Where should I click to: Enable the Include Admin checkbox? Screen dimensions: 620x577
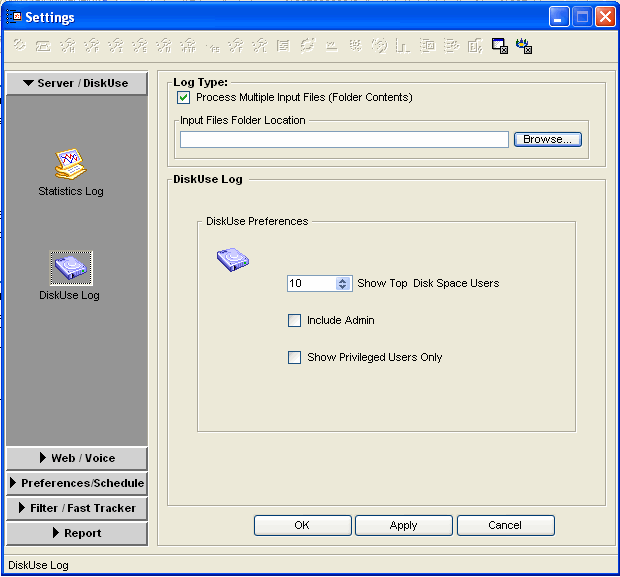295,321
